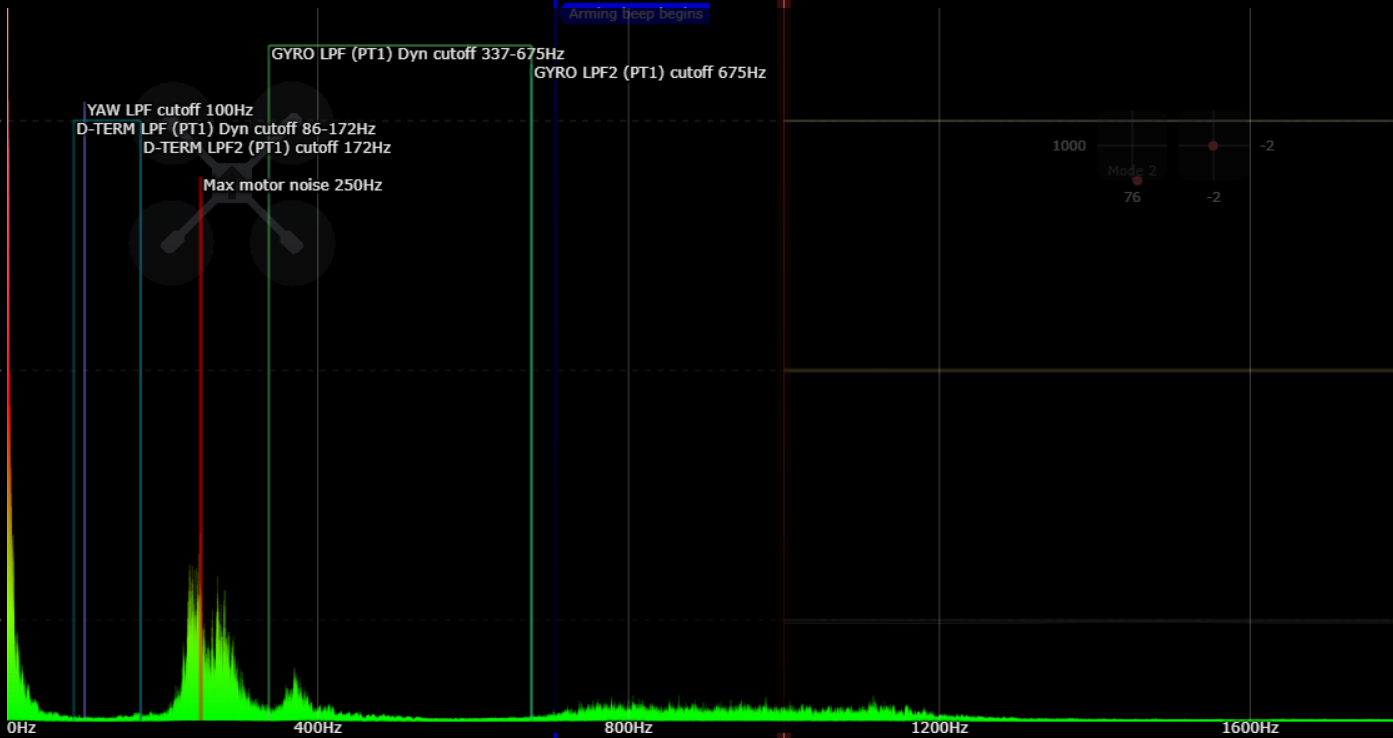
Task: Click the 400Hz frequency axis label
Action: (x=318, y=728)
